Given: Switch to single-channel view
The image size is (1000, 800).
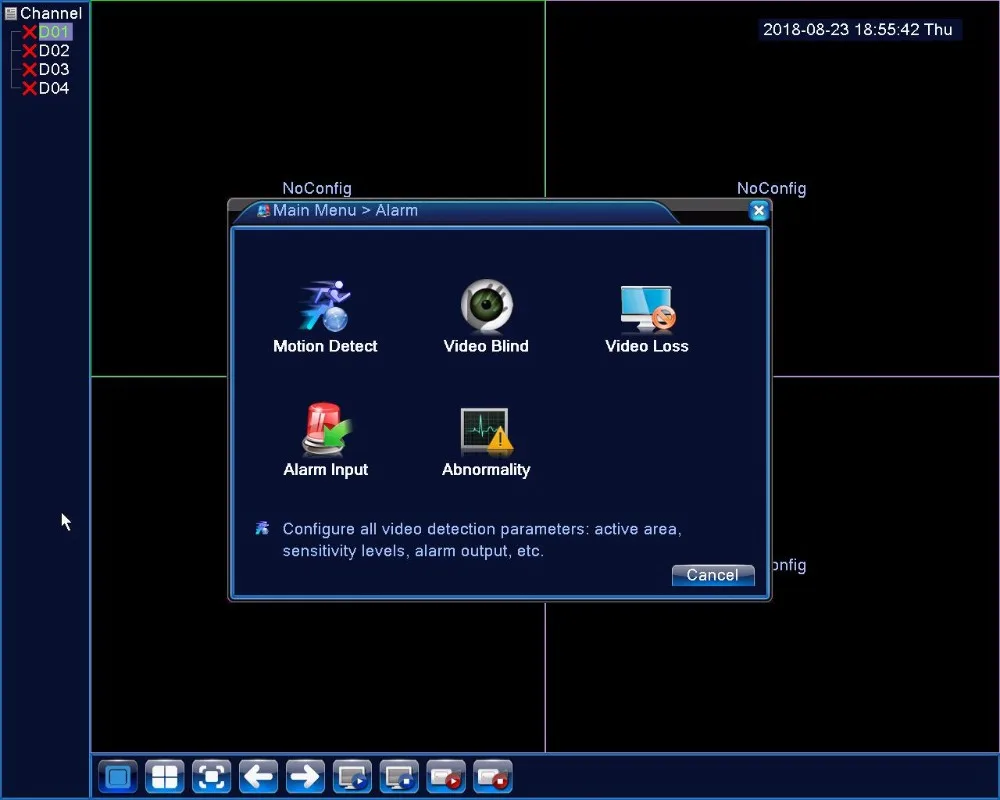Looking at the screenshot, I should pyautogui.click(x=118, y=776).
